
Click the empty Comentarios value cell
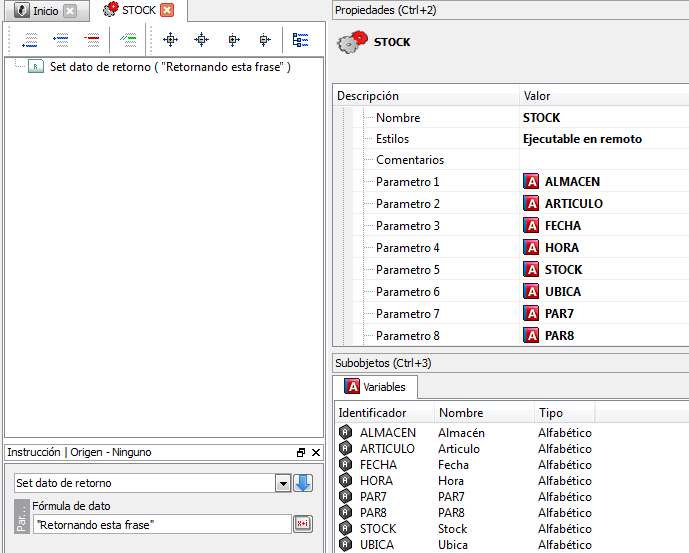(x=600, y=160)
